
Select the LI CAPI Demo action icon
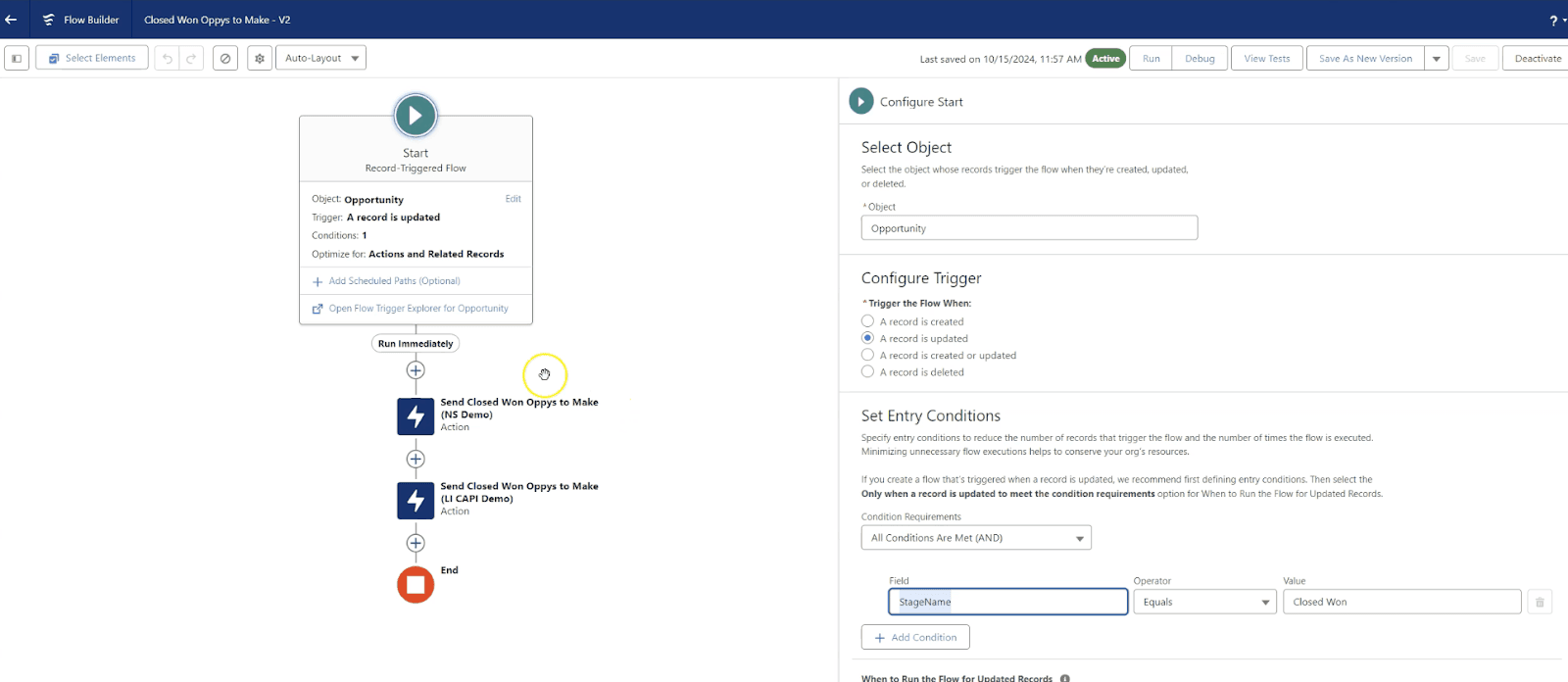click(416, 501)
